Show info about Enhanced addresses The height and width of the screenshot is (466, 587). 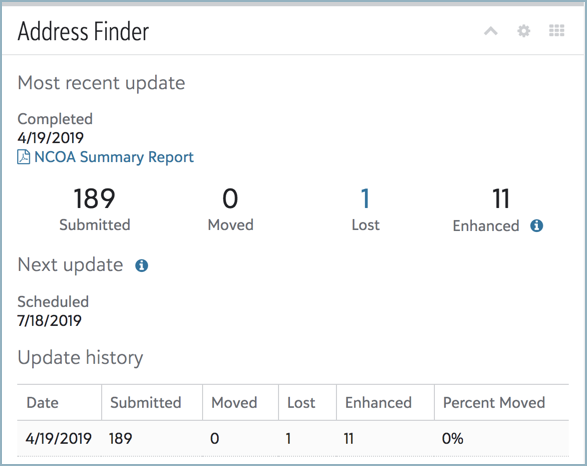[x=536, y=226]
